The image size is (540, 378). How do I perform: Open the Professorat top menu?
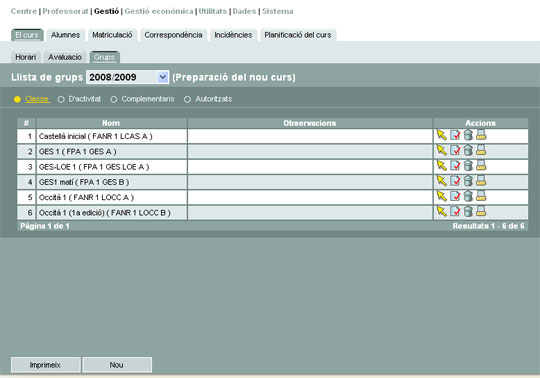tap(65, 11)
